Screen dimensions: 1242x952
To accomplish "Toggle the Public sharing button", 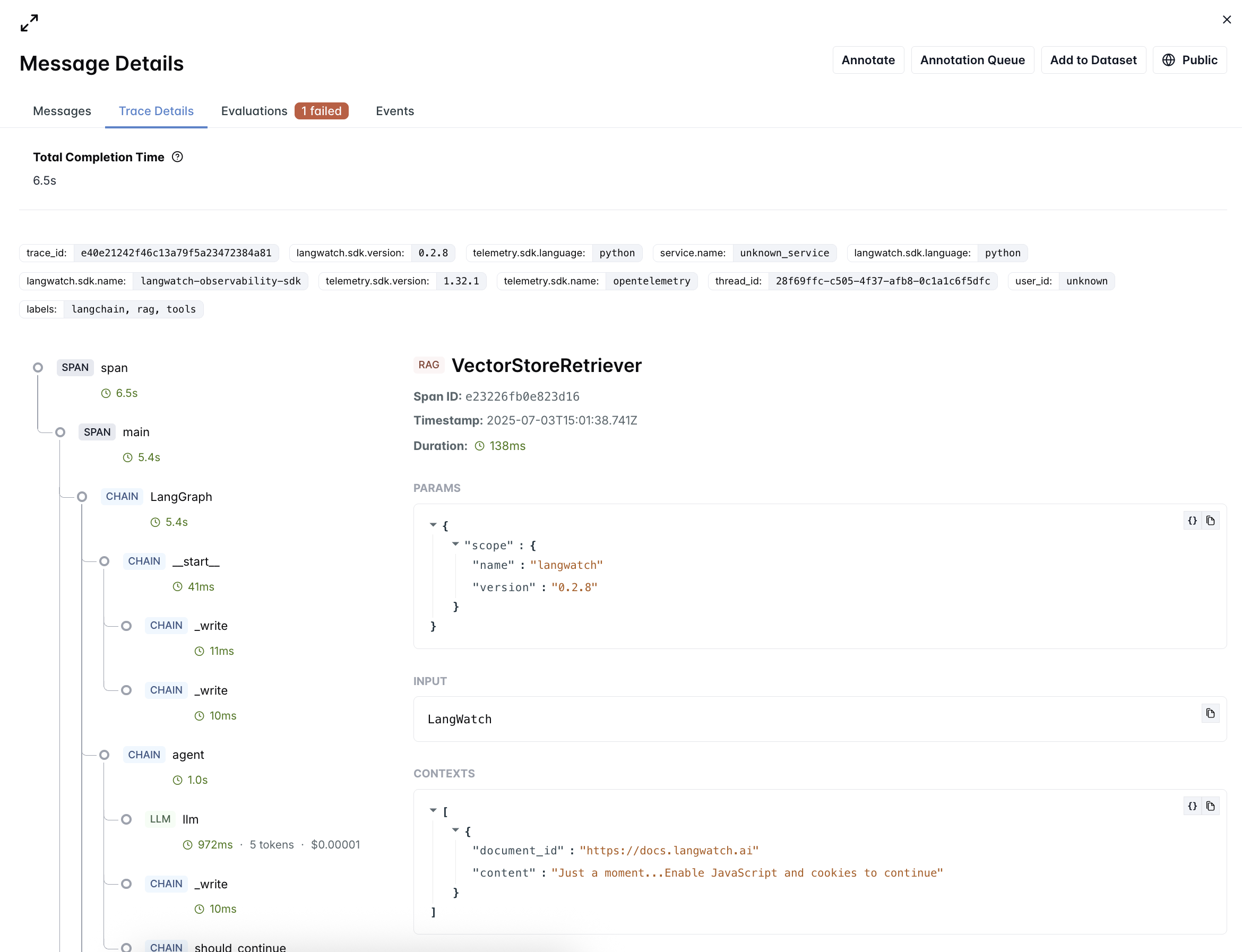I will pyautogui.click(x=1189, y=60).
